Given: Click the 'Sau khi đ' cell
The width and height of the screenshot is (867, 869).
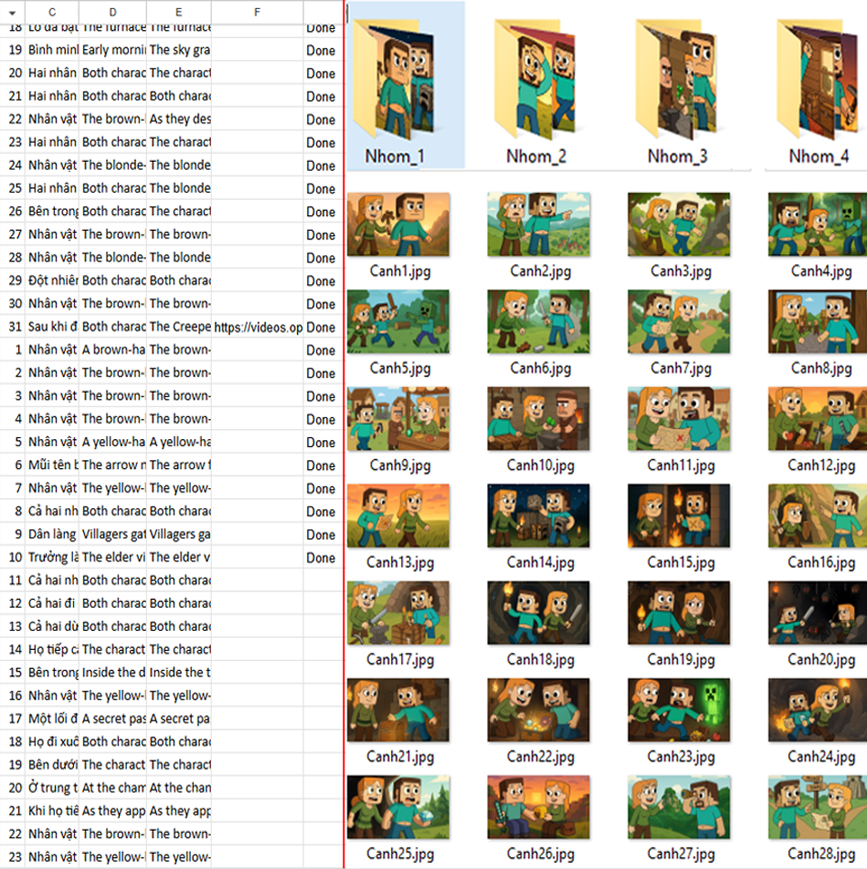Looking at the screenshot, I should [x=52, y=327].
